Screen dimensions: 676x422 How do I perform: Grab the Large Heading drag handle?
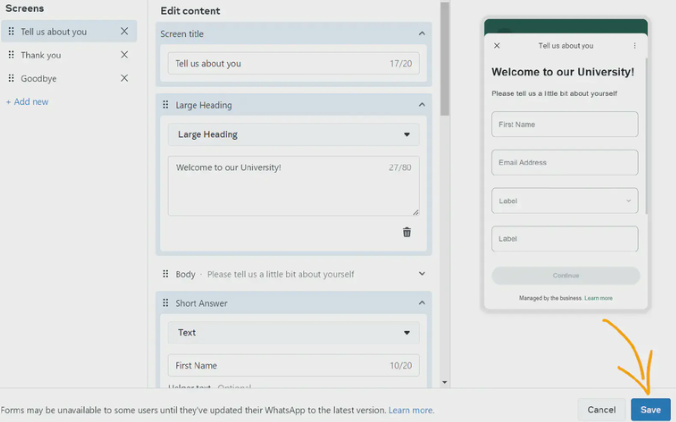[x=165, y=105]
